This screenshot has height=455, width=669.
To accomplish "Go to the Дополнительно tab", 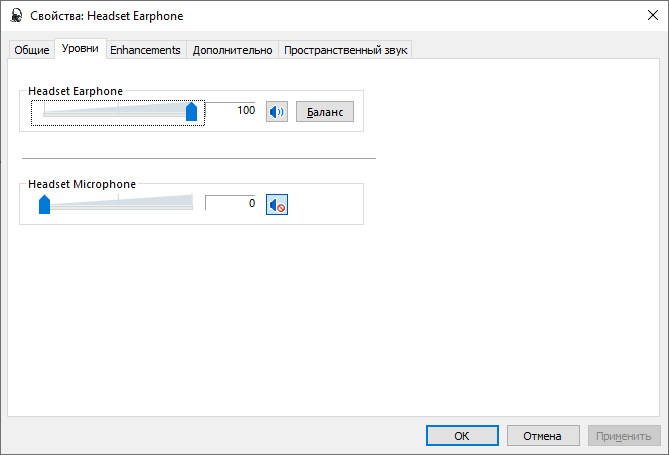I will (232, 50).
